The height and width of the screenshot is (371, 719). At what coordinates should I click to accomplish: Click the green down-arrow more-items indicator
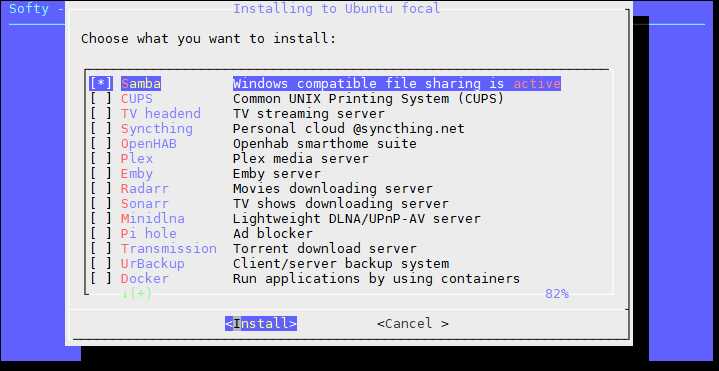tap(137, 293)
